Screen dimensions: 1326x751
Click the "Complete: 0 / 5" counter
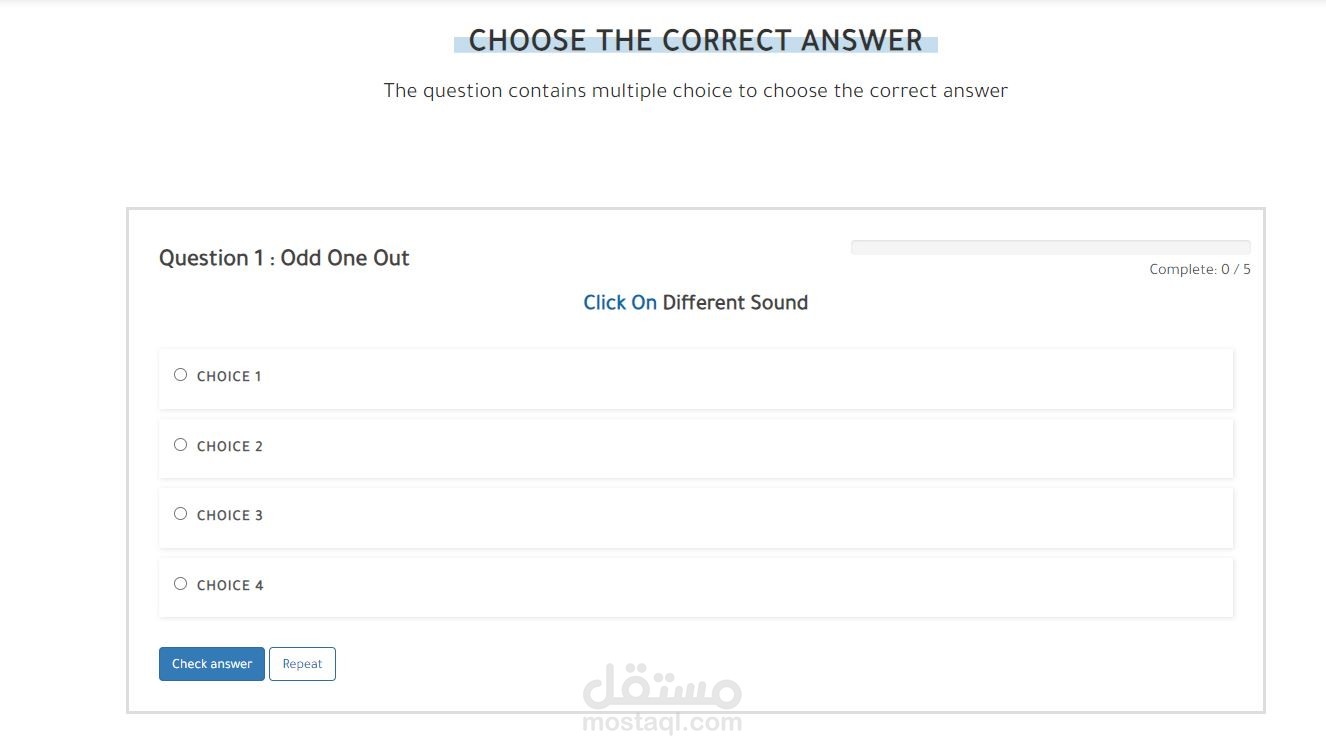point(1199,269)
